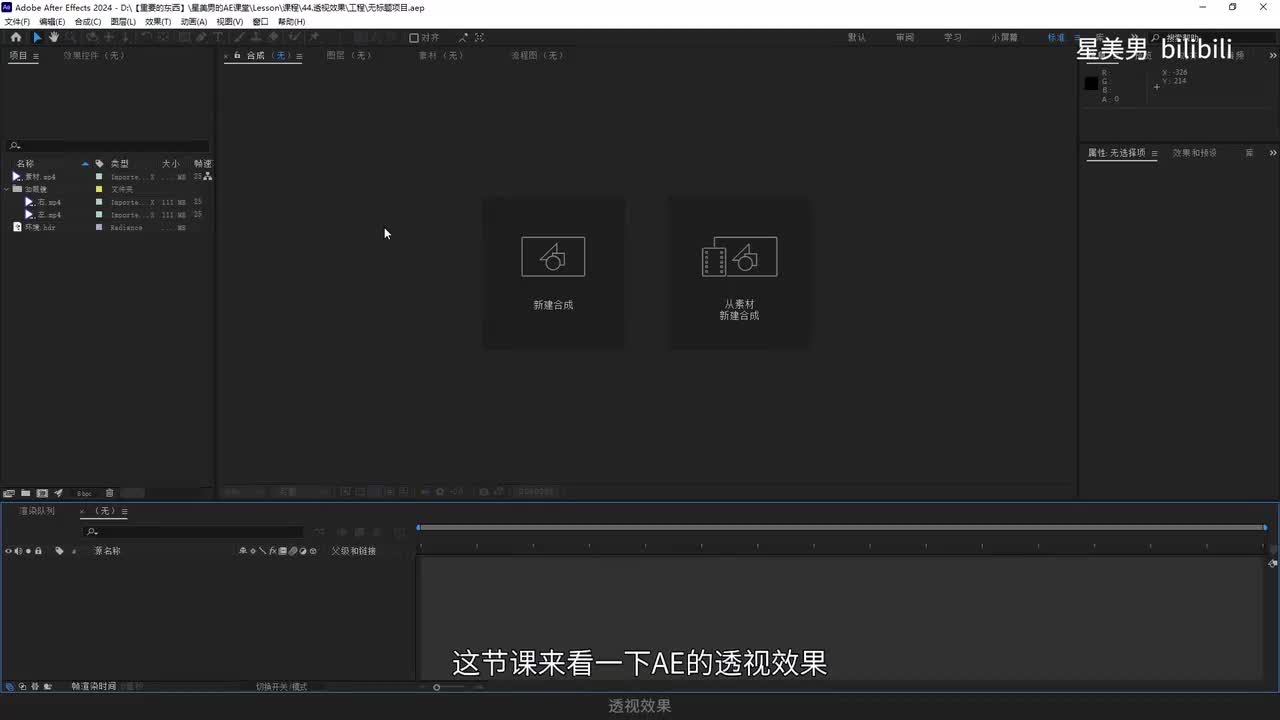Open the 窗口 menu
This screenshot has width=1280, height=720.
260,21
